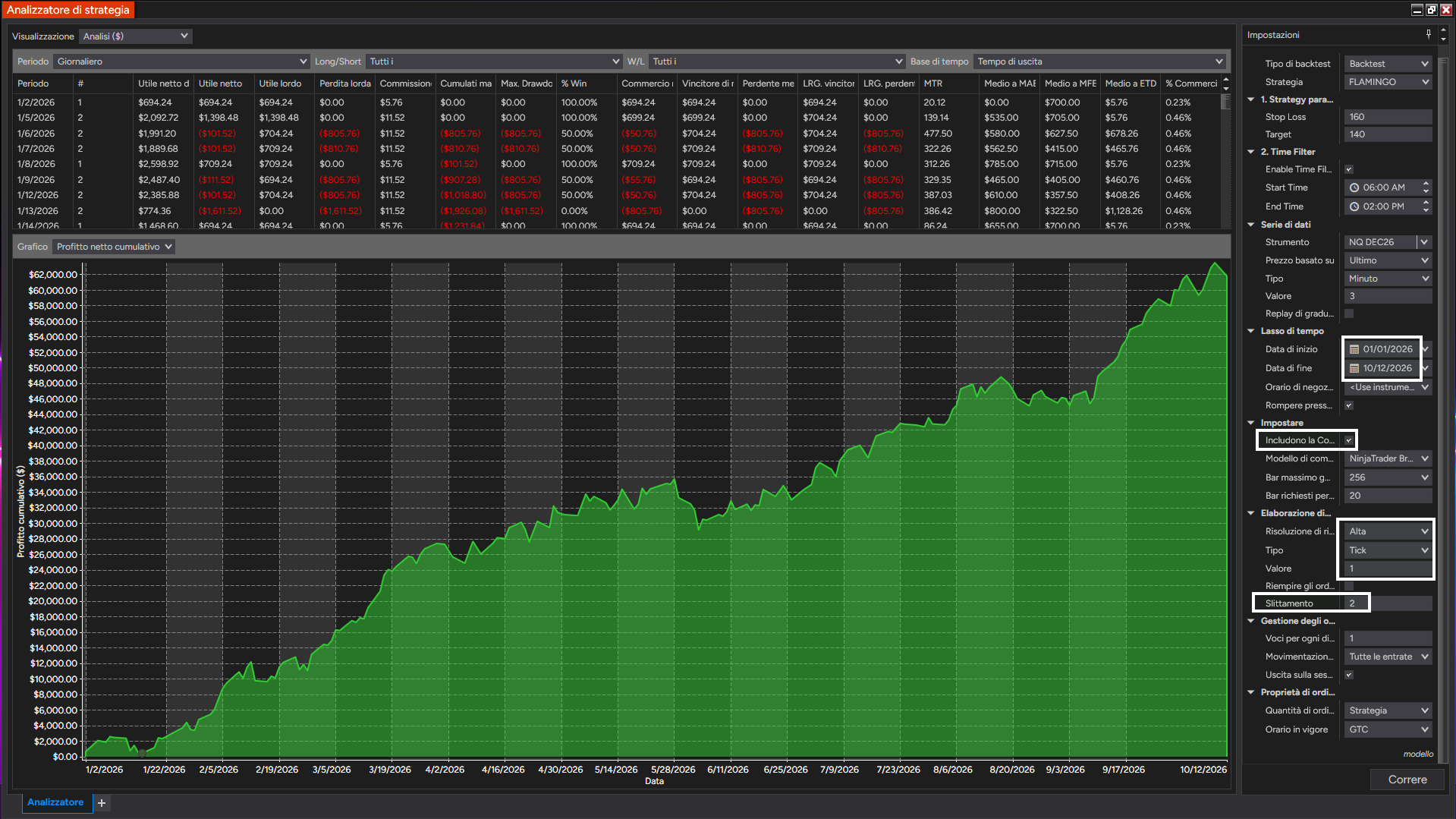This screenshot has height=819, width=1456.
Task: Click the Target value field
Action: tap(1388, 134)
